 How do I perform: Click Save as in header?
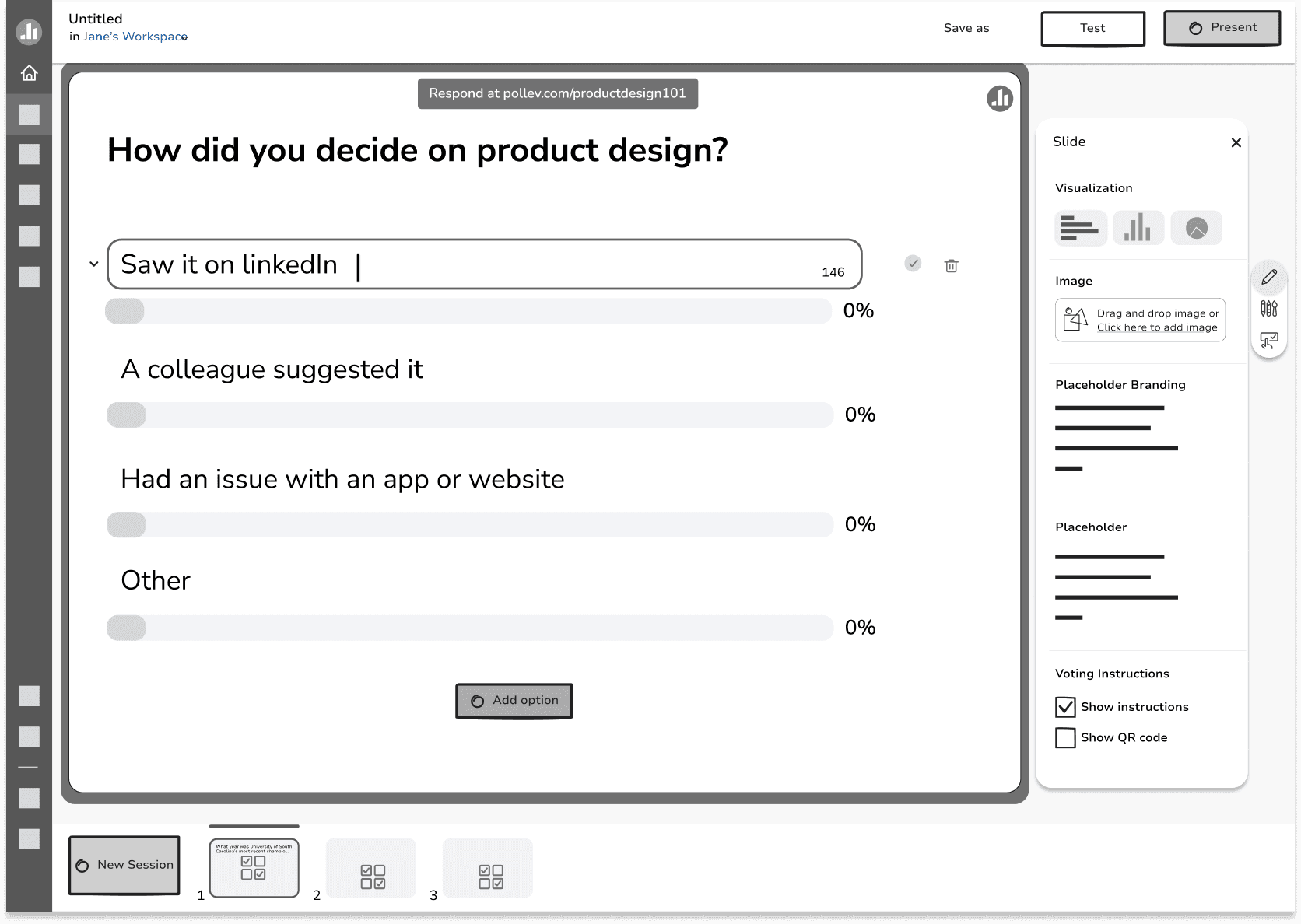tap(966, 28)
